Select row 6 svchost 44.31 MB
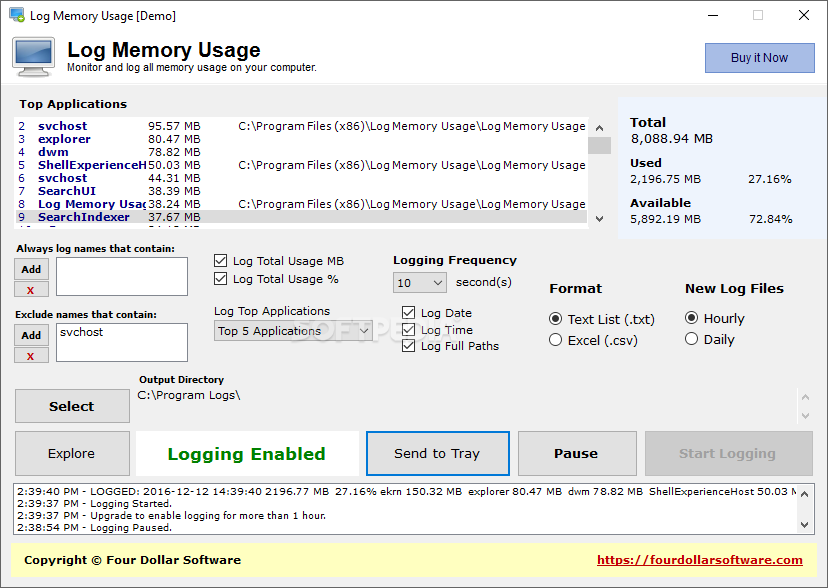Image resolution: width=828 pixels, height=588 pixels. tap(301, 178)
